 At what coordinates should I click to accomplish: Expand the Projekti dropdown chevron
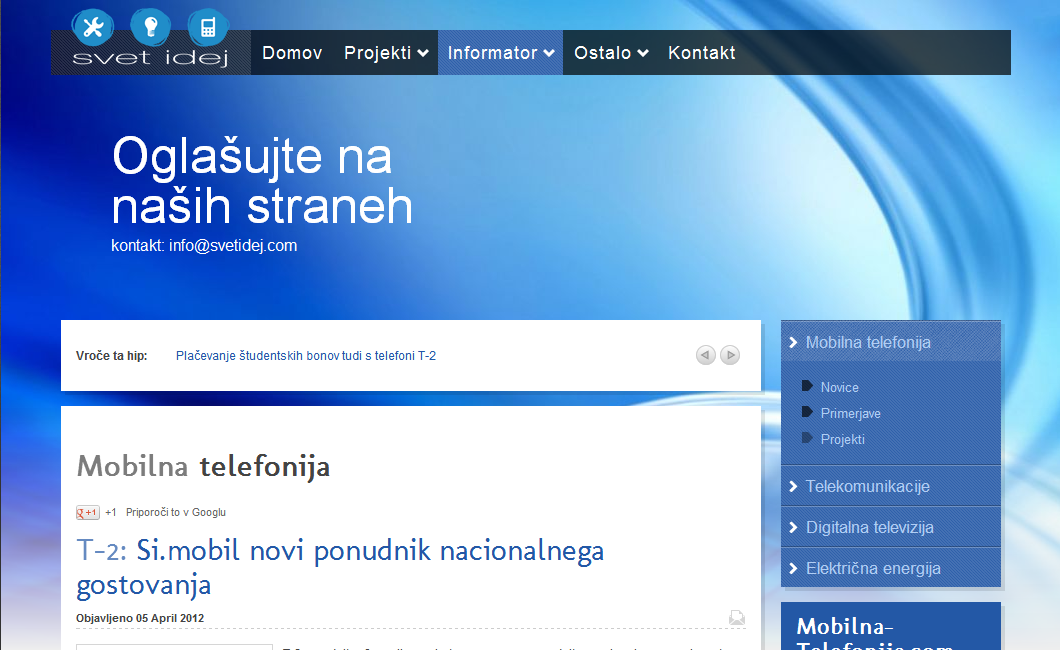[423, 53]
